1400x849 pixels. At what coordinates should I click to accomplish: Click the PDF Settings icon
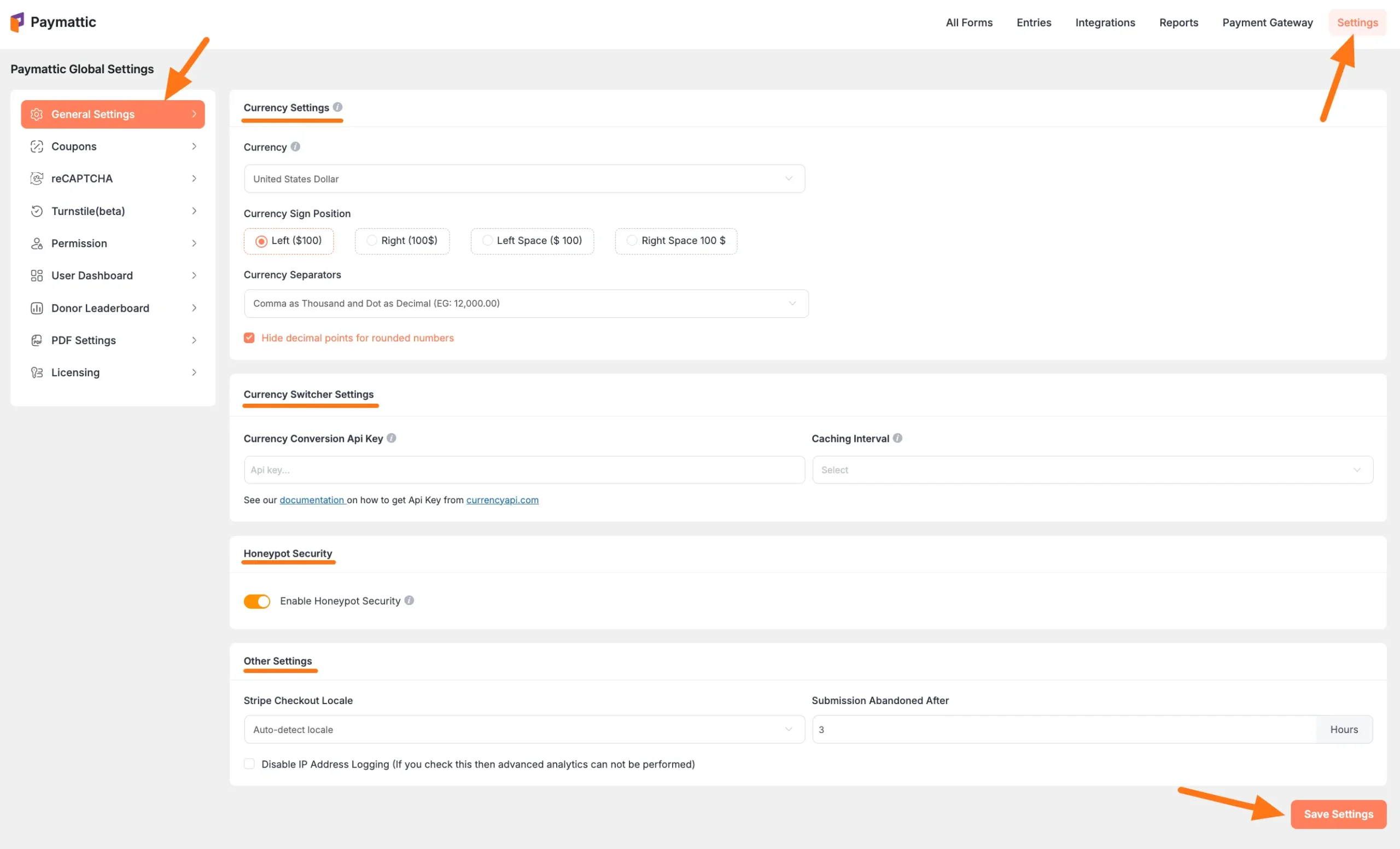coord(36,340)
